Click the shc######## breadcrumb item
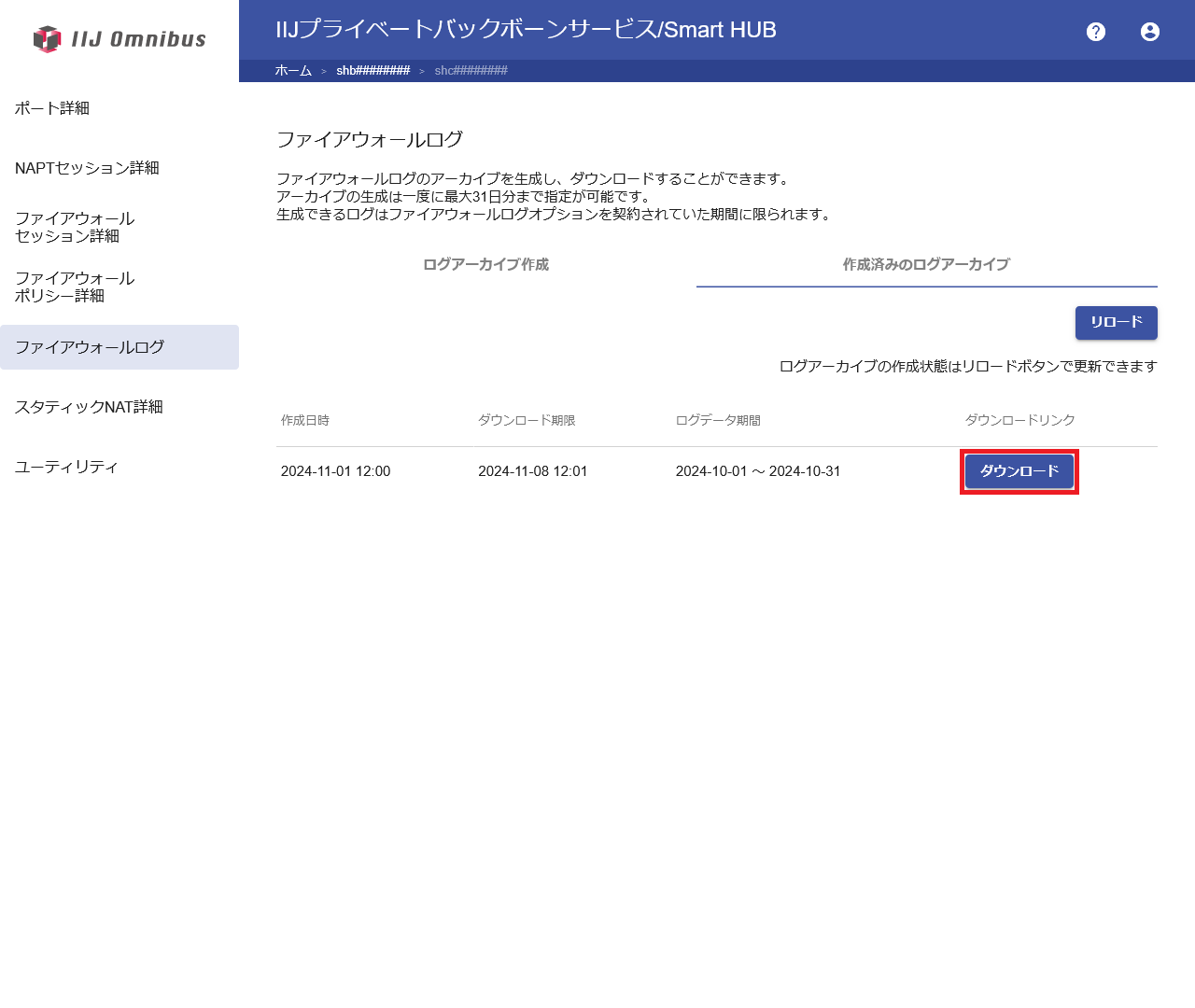 [471, 71]
